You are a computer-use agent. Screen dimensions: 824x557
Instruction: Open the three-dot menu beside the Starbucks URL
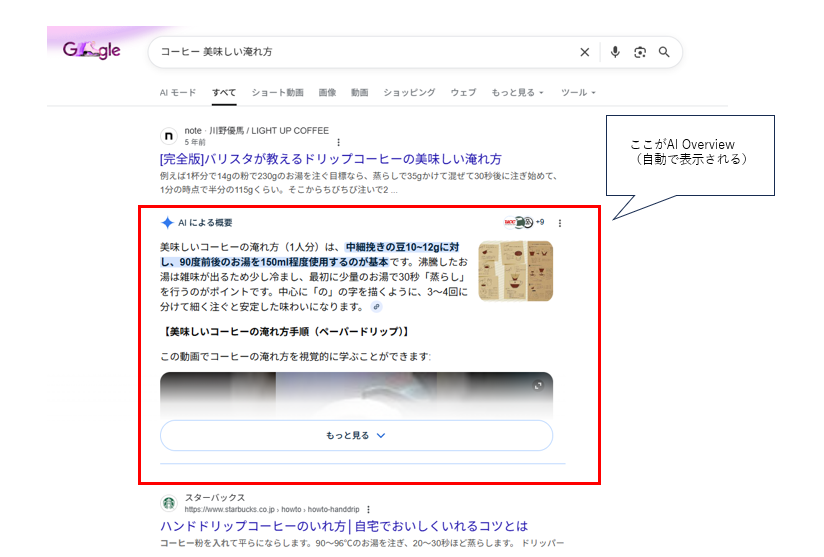pyautogui.click(x=368, y=509)
